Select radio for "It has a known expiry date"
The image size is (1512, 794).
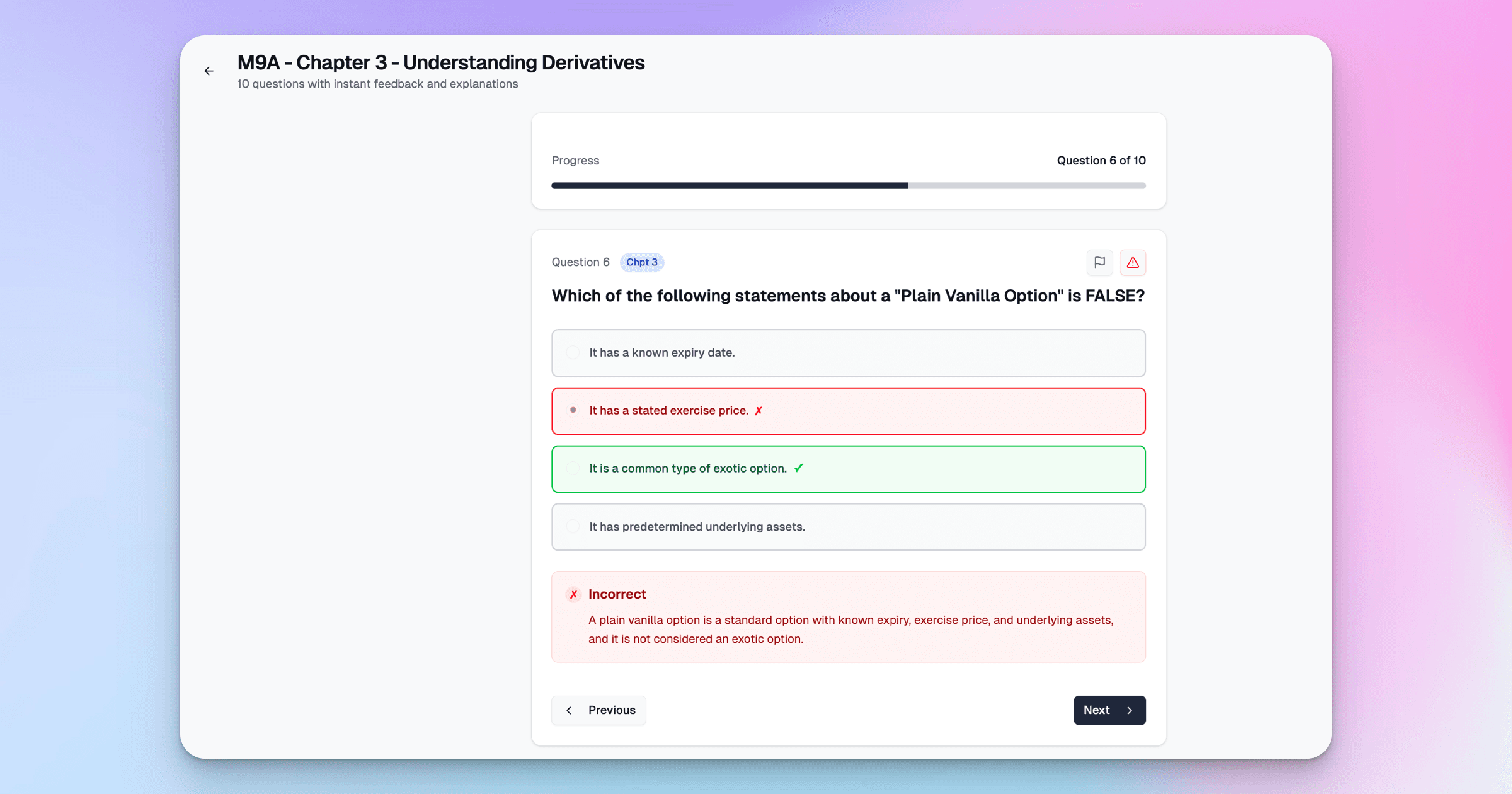click(573, 353)
